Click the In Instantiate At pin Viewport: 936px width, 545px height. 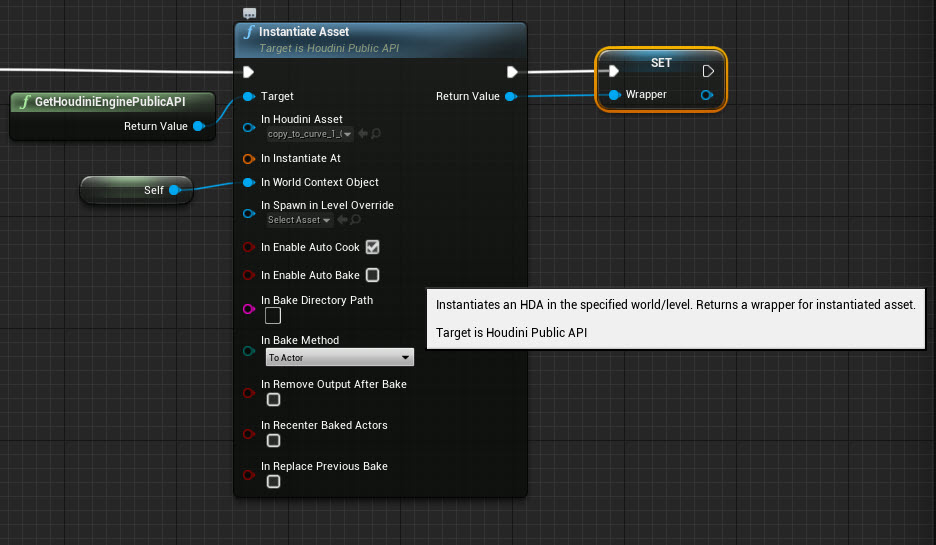248,159
